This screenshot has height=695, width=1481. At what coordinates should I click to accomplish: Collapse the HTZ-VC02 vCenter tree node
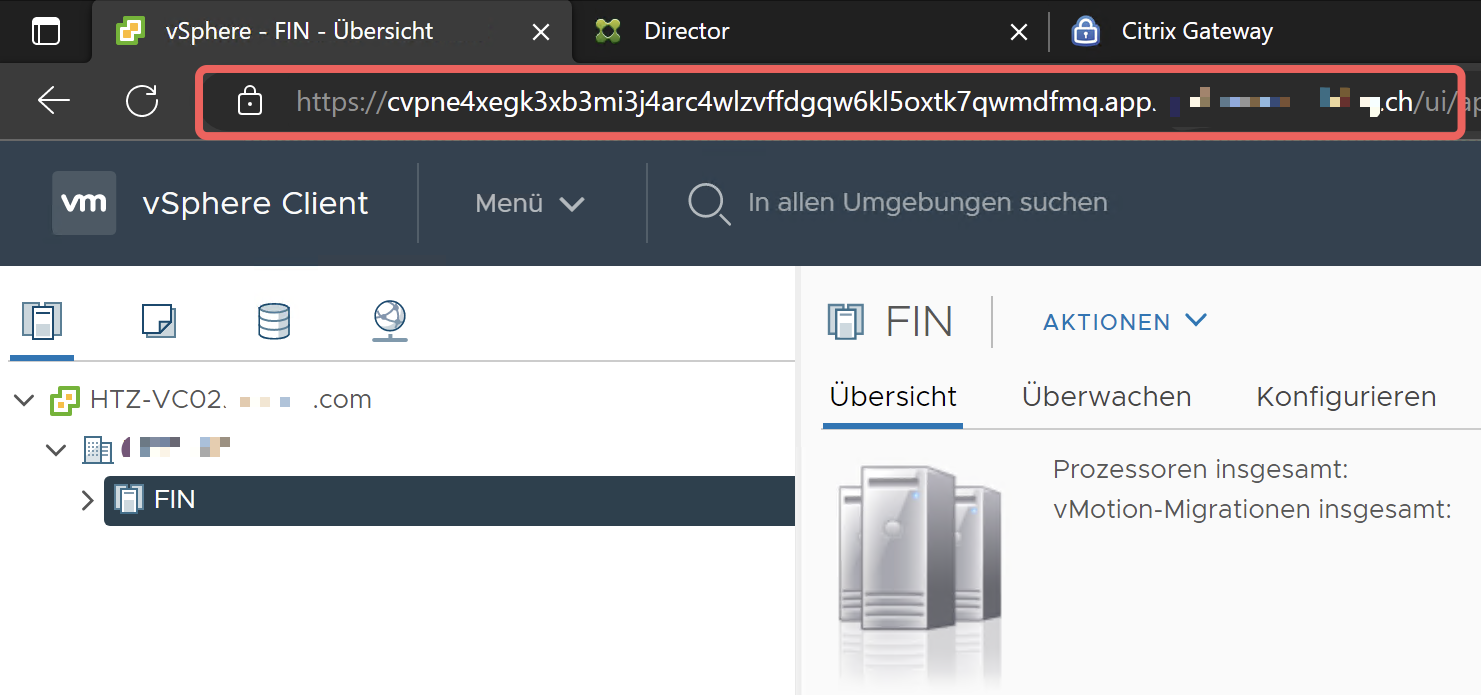point(23,398)
